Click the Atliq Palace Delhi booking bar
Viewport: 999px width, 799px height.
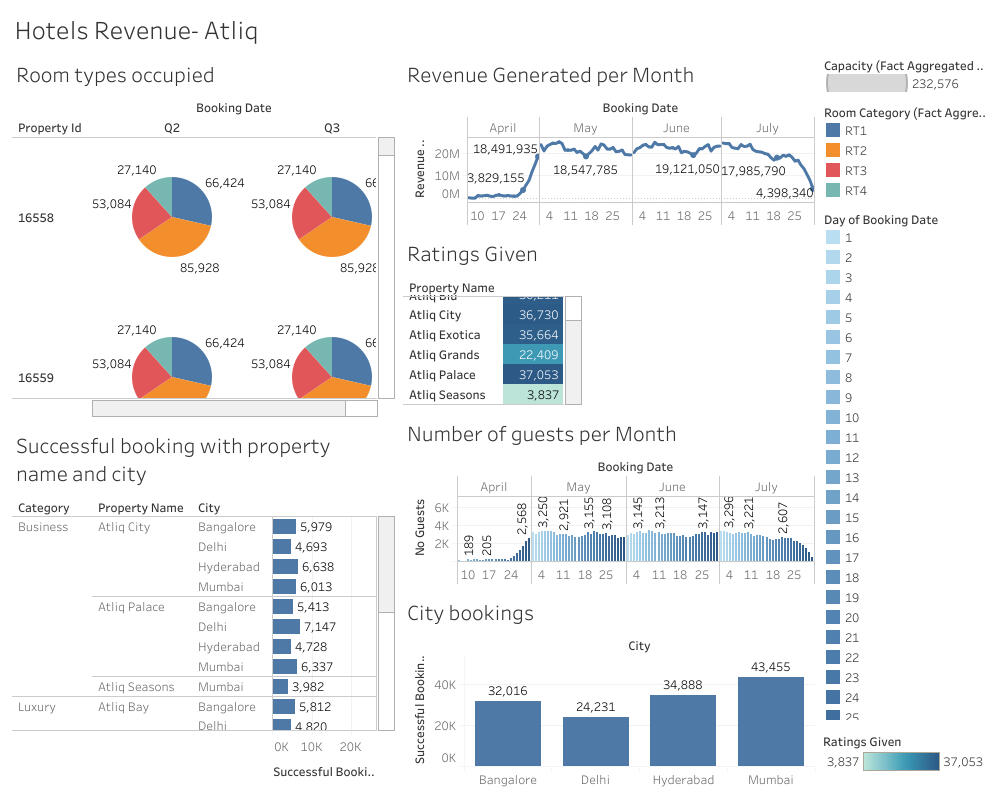(287, 627)
